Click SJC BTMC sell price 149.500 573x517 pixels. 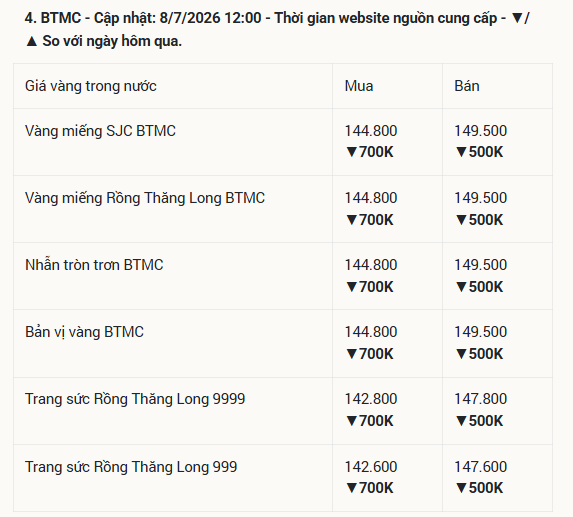tap(480, 131)
